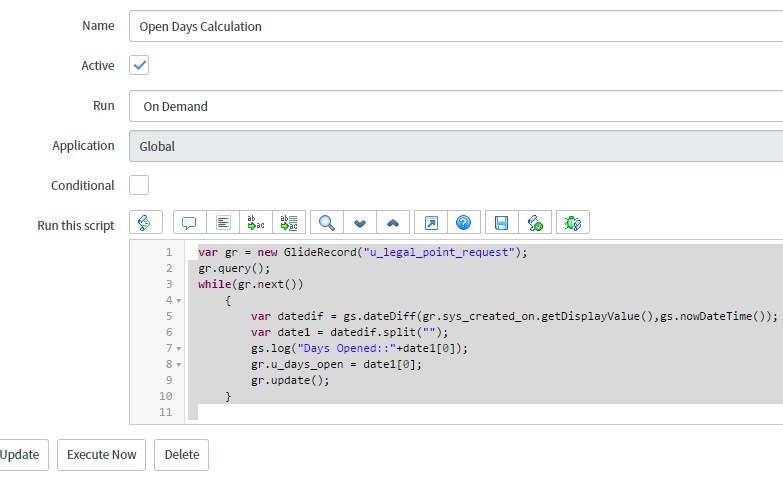Open the Run dropdown showing On Demand

tap(456, 106)
